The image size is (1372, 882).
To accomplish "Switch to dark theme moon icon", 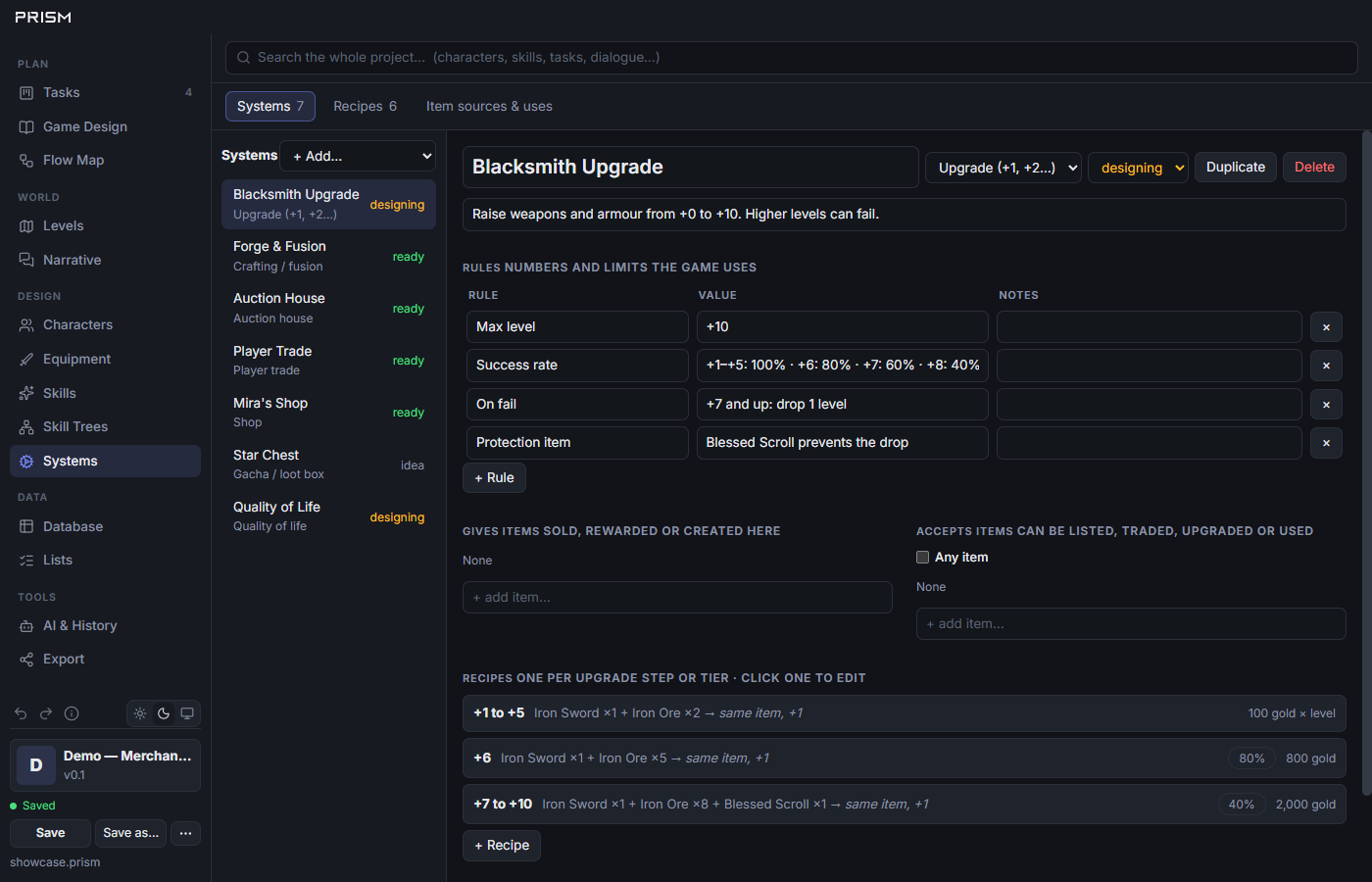I will click(x=164, y=713).
